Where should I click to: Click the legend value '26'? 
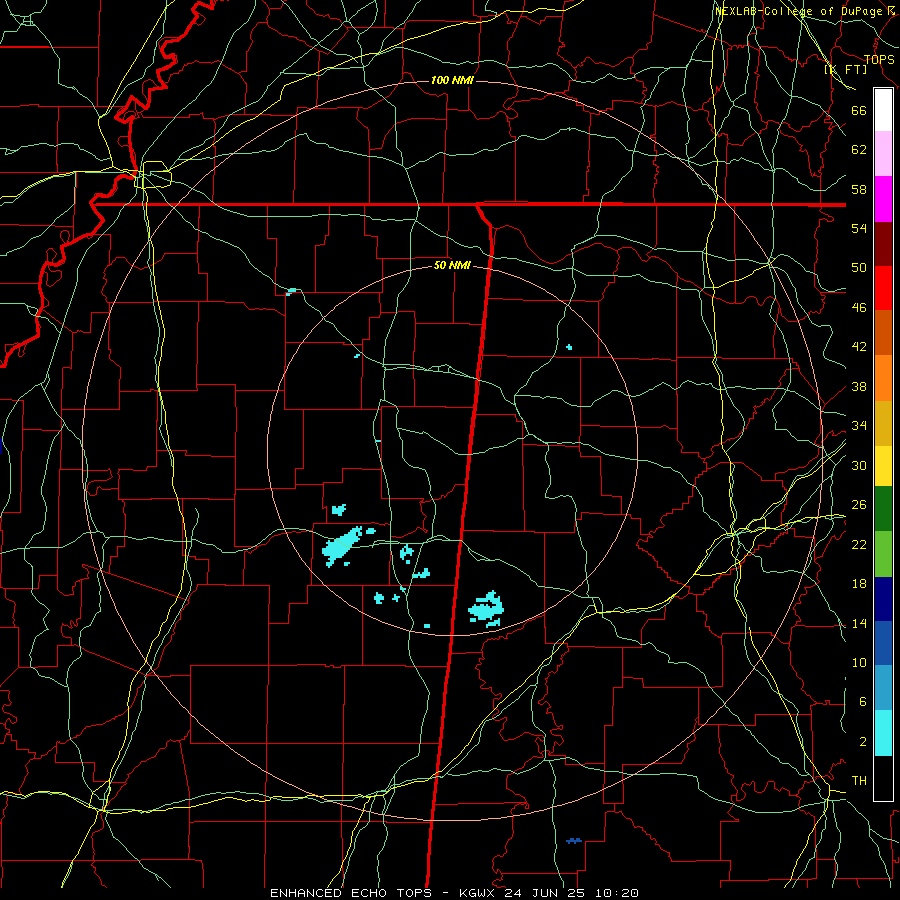click(x=859, y=505)
